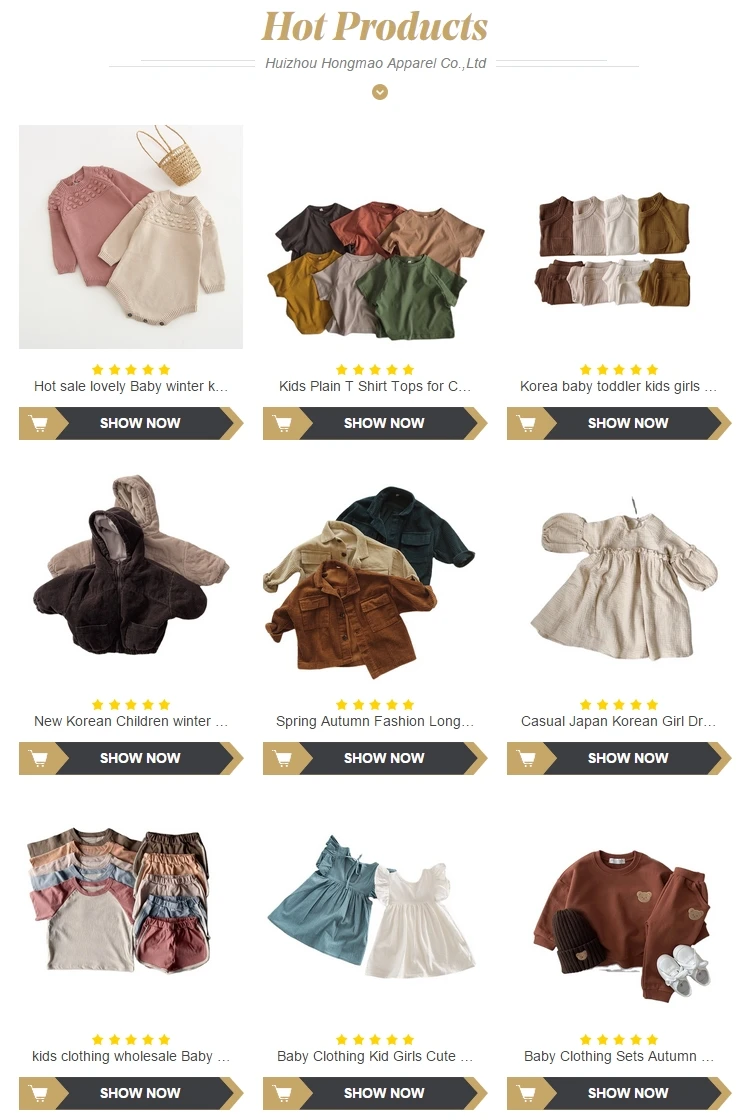Open the 'kids clothing wholesale Baby...' title link
This screenshot has width=750, height=1120.
coord(131,1056)
